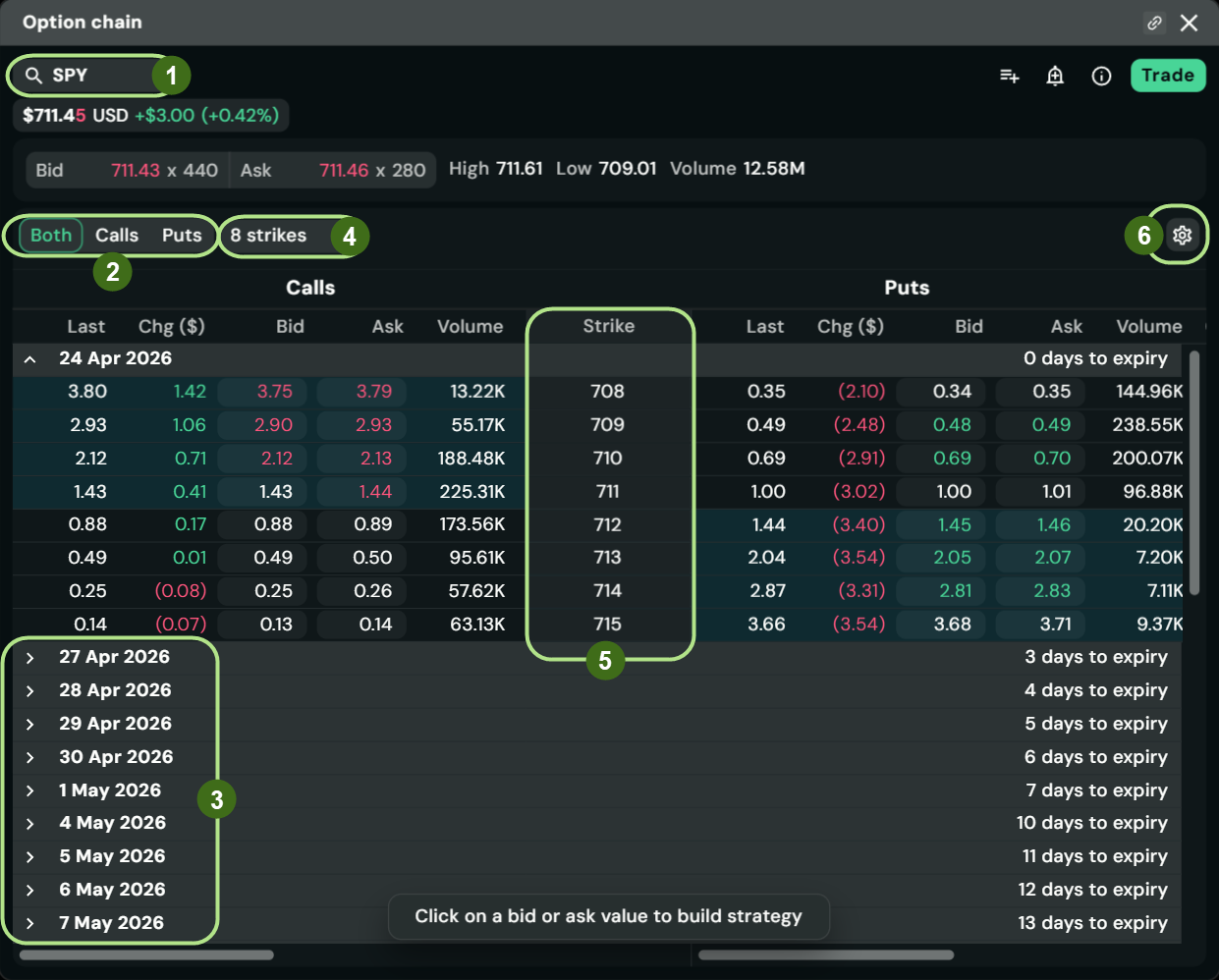Viewport: 1219px width, 980px height.
Task: Click the search magnifier icon
Action: [x=33, y=76]
